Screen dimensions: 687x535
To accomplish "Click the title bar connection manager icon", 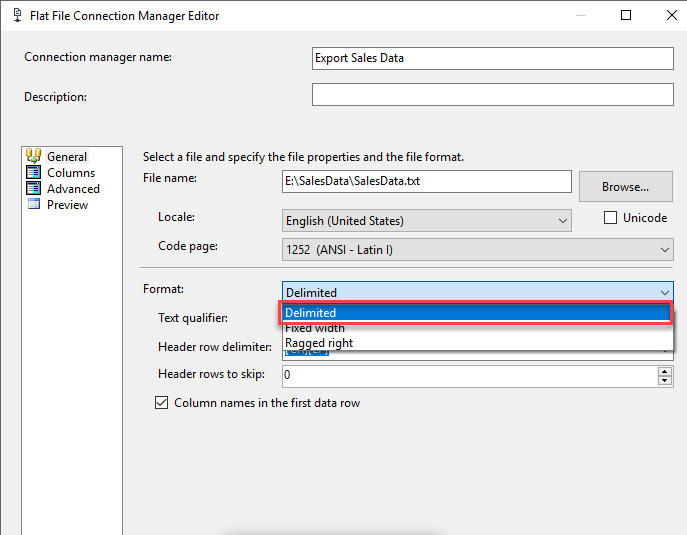I will (x=17, y=15).
